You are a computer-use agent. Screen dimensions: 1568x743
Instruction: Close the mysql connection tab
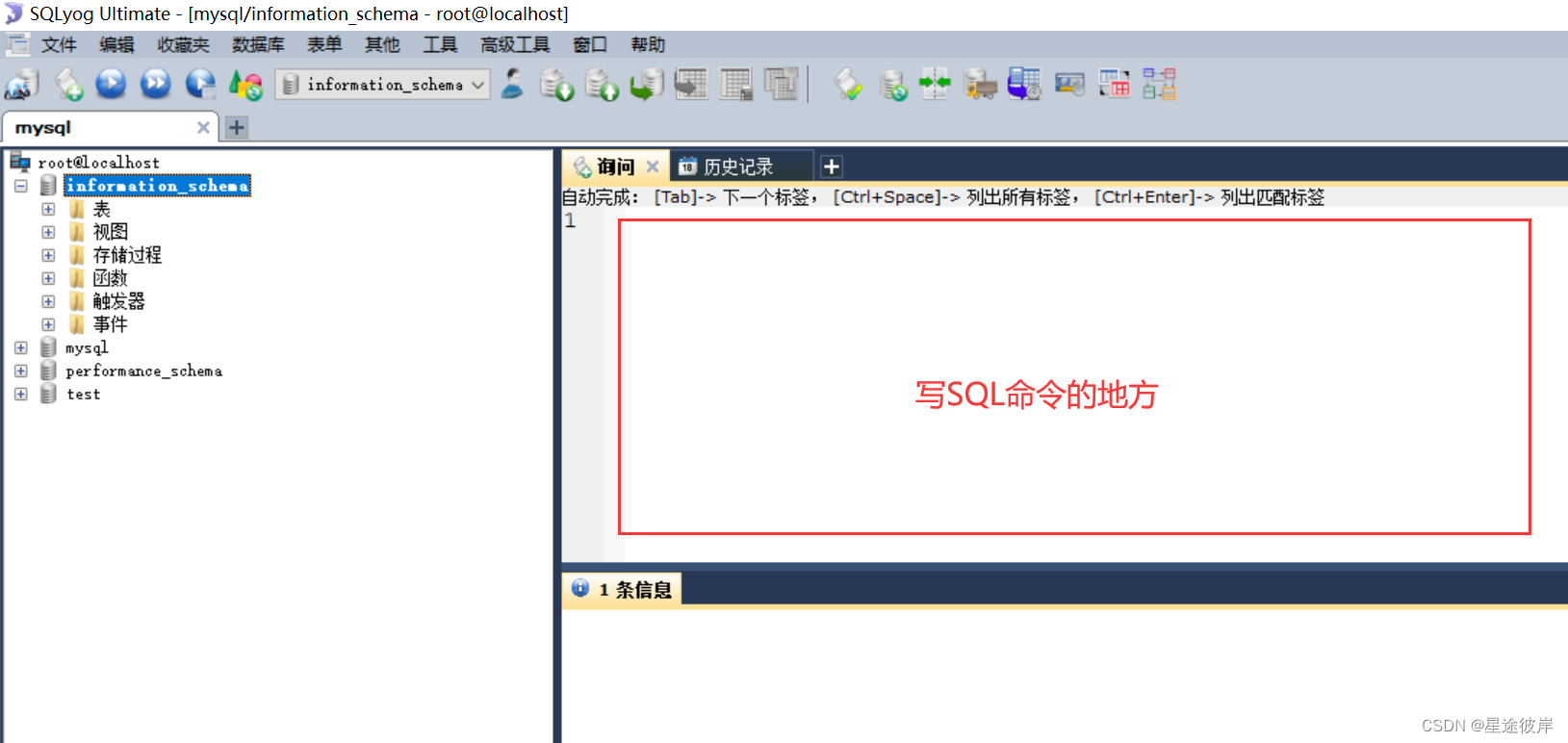pyautogui.click(x=203, y=127)
